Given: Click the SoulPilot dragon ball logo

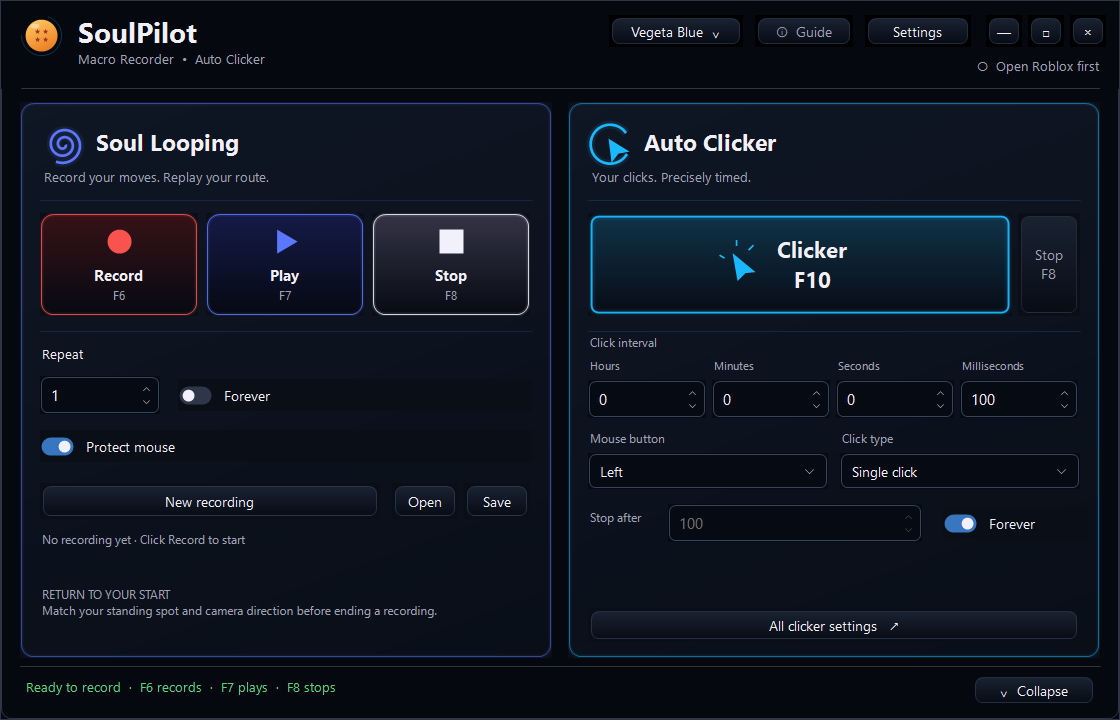Looking at the screenshot, I should (41, 36).
